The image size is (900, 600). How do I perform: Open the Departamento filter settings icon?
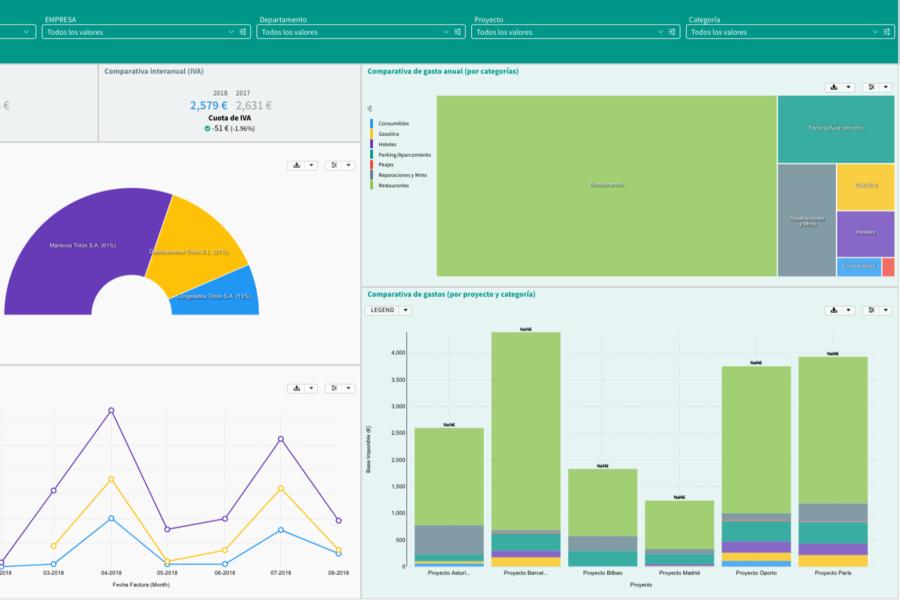pyautogui.click(x=457, y=32)
